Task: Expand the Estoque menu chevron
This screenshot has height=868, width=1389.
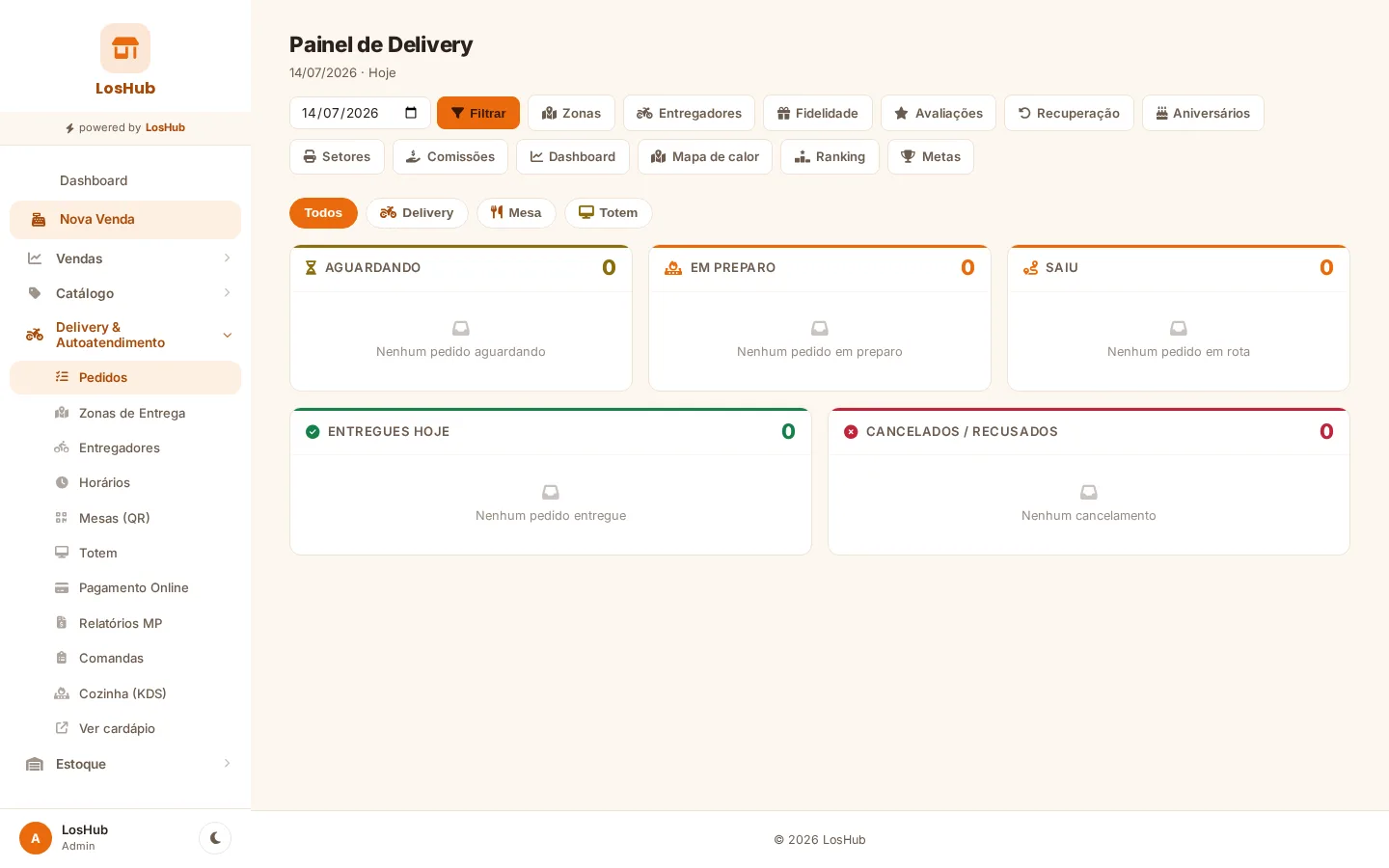Action: coord(227,763)
